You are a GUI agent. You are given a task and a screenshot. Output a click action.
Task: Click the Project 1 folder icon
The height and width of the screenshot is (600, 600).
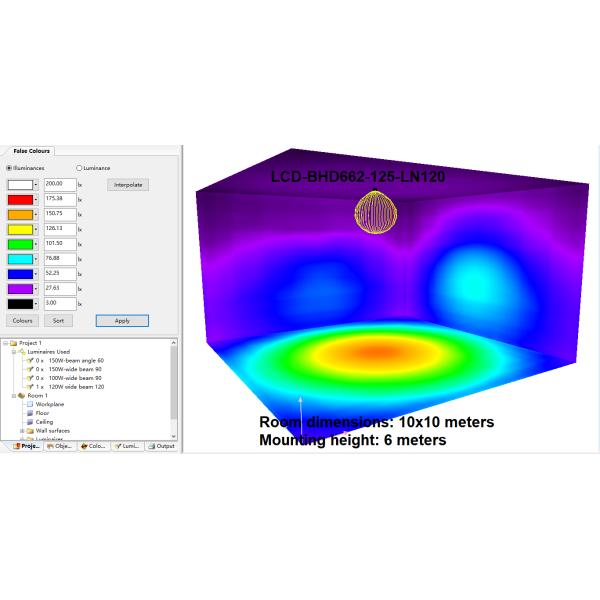tap(12, 344)
